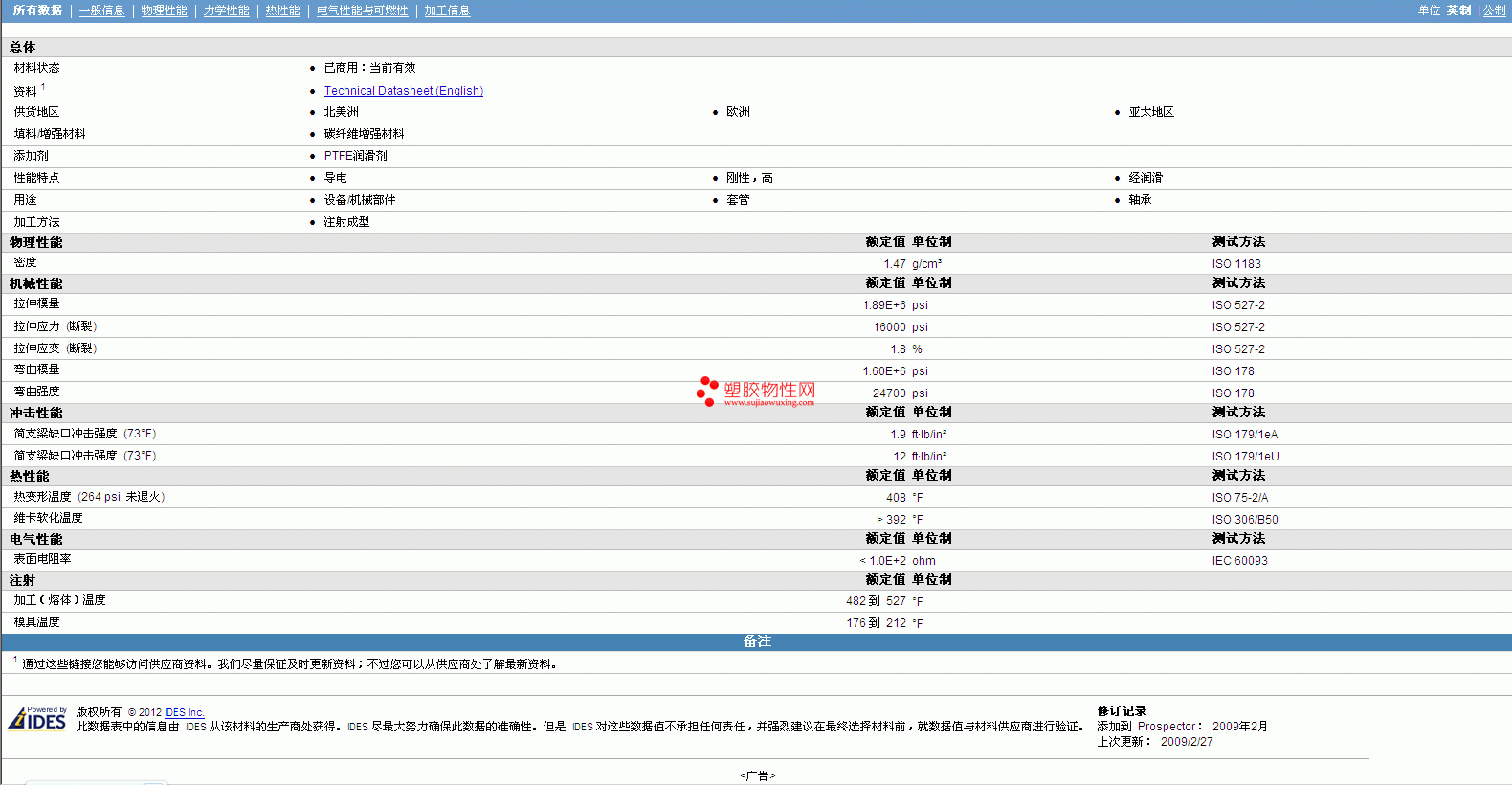The width and height of the screenshot is (1512, 785).
Task: Click the 482 到 527 melt temperature value
Action: point(876,601)
